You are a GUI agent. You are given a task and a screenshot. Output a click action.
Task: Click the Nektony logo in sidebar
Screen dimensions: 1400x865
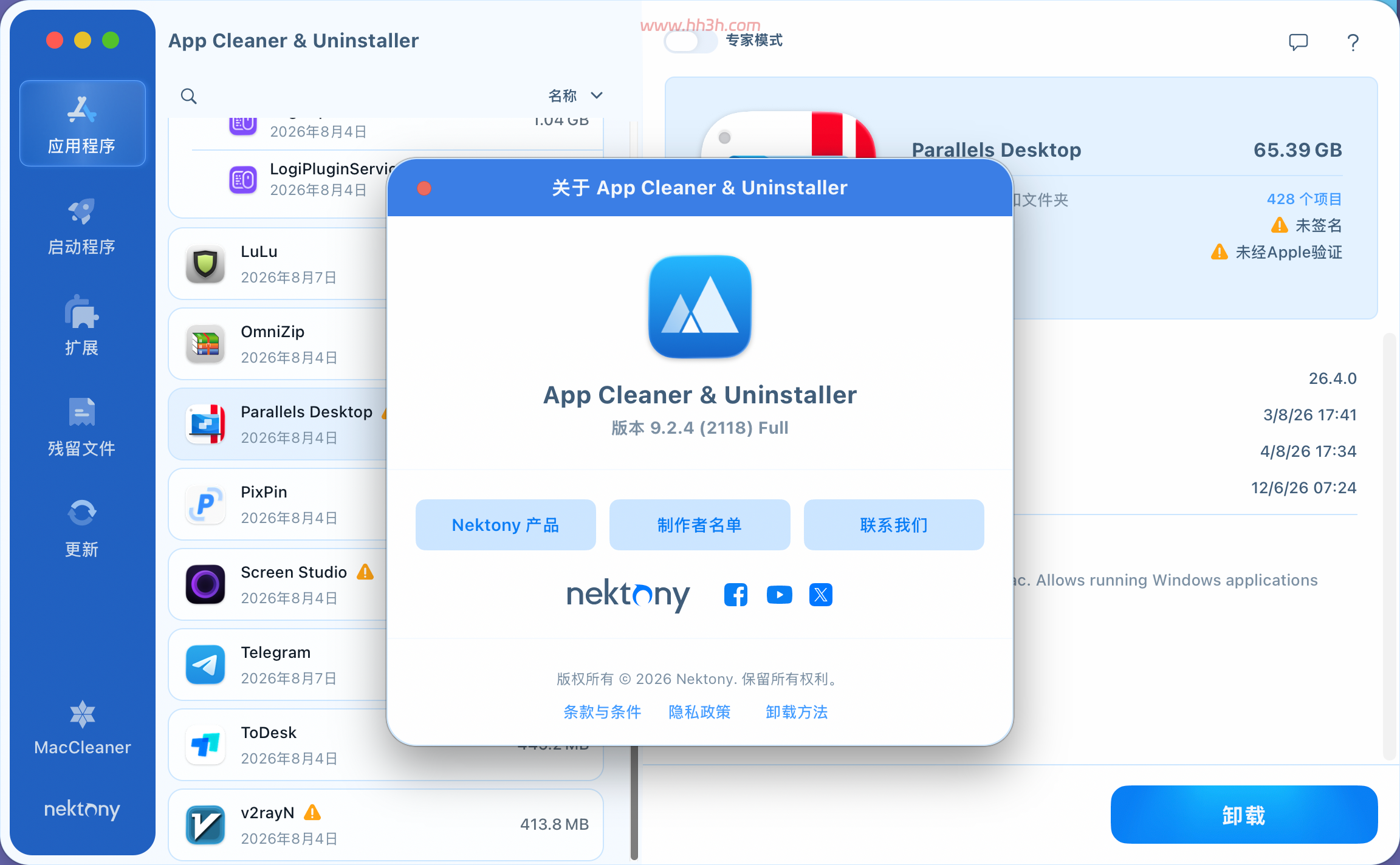coord(82,810)
